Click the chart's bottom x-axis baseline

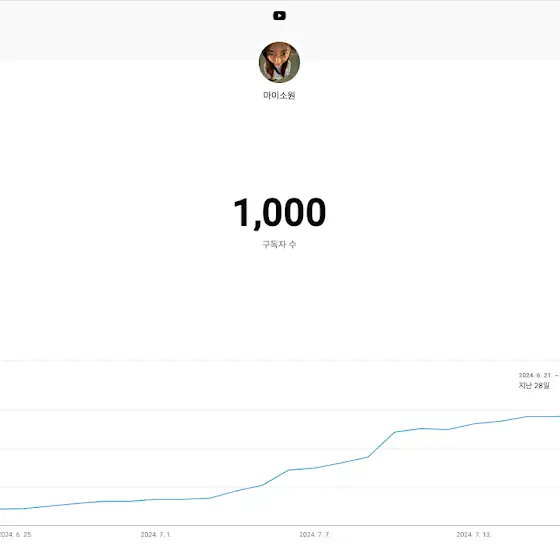(280, 525)
